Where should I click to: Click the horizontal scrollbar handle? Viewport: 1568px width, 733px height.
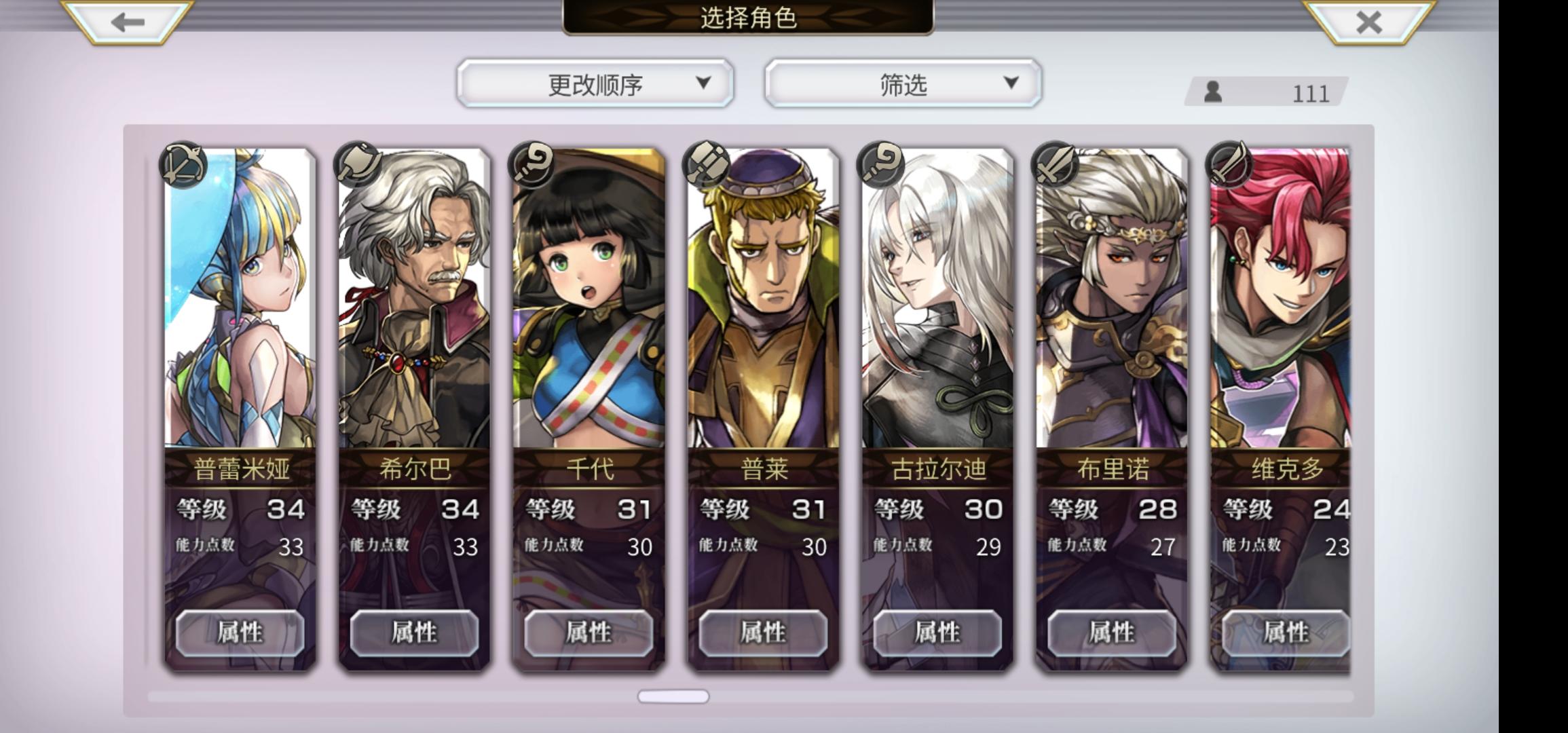[x=673, y=696]
